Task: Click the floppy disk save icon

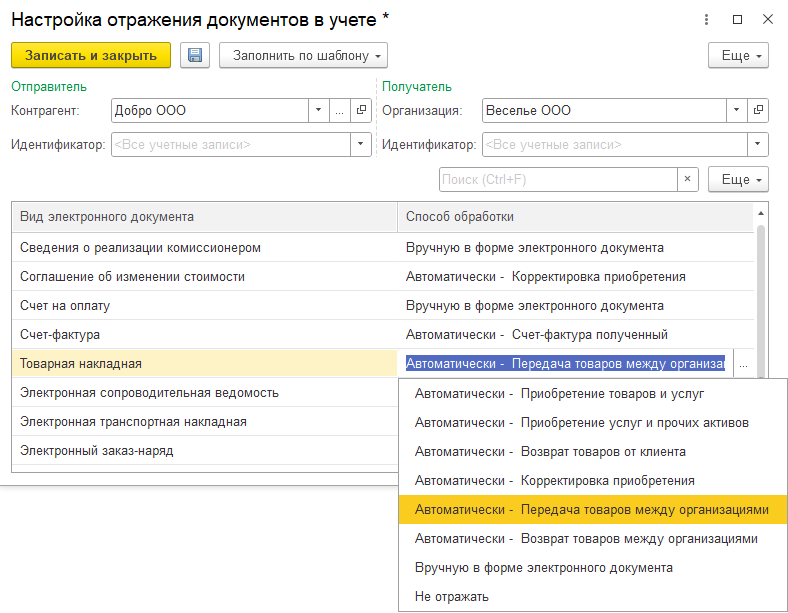Action: pyautogui.click(x=194, y=56)
